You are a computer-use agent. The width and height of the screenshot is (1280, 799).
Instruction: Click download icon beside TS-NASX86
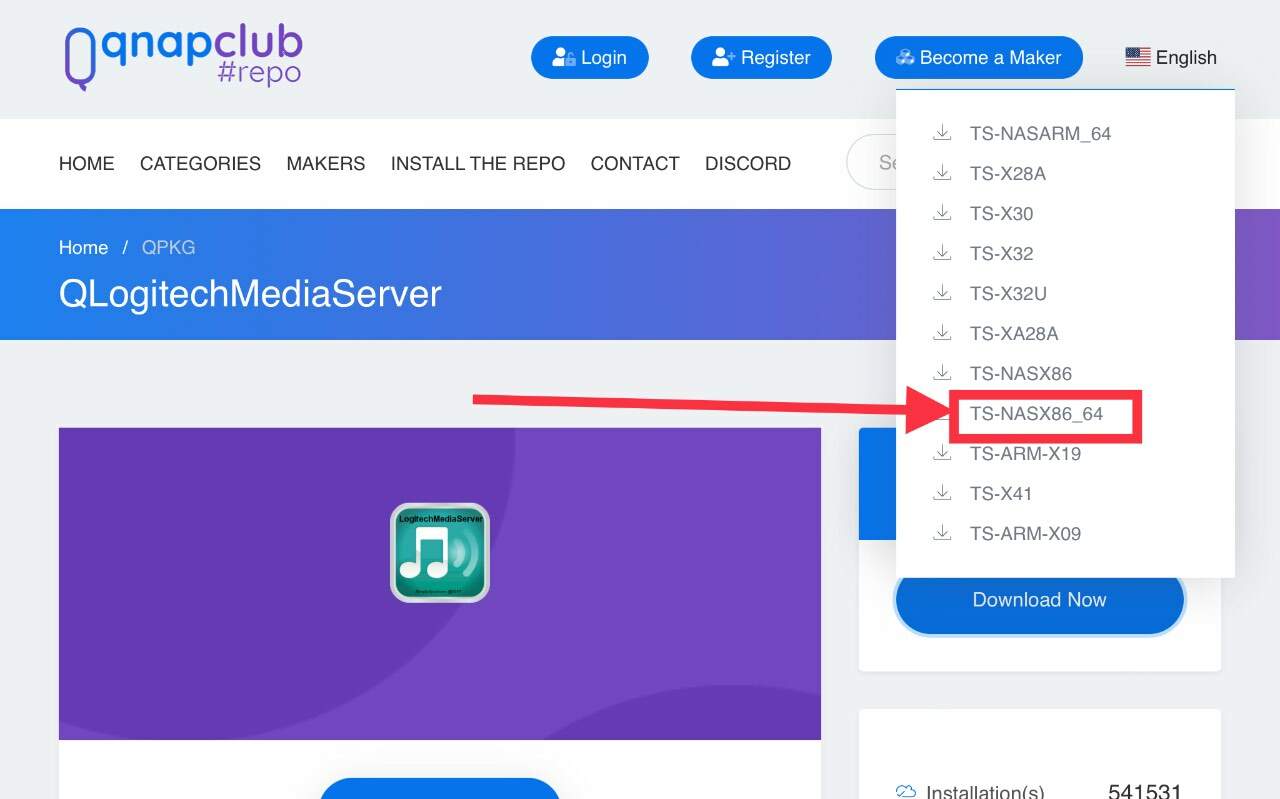pos(942,373)
